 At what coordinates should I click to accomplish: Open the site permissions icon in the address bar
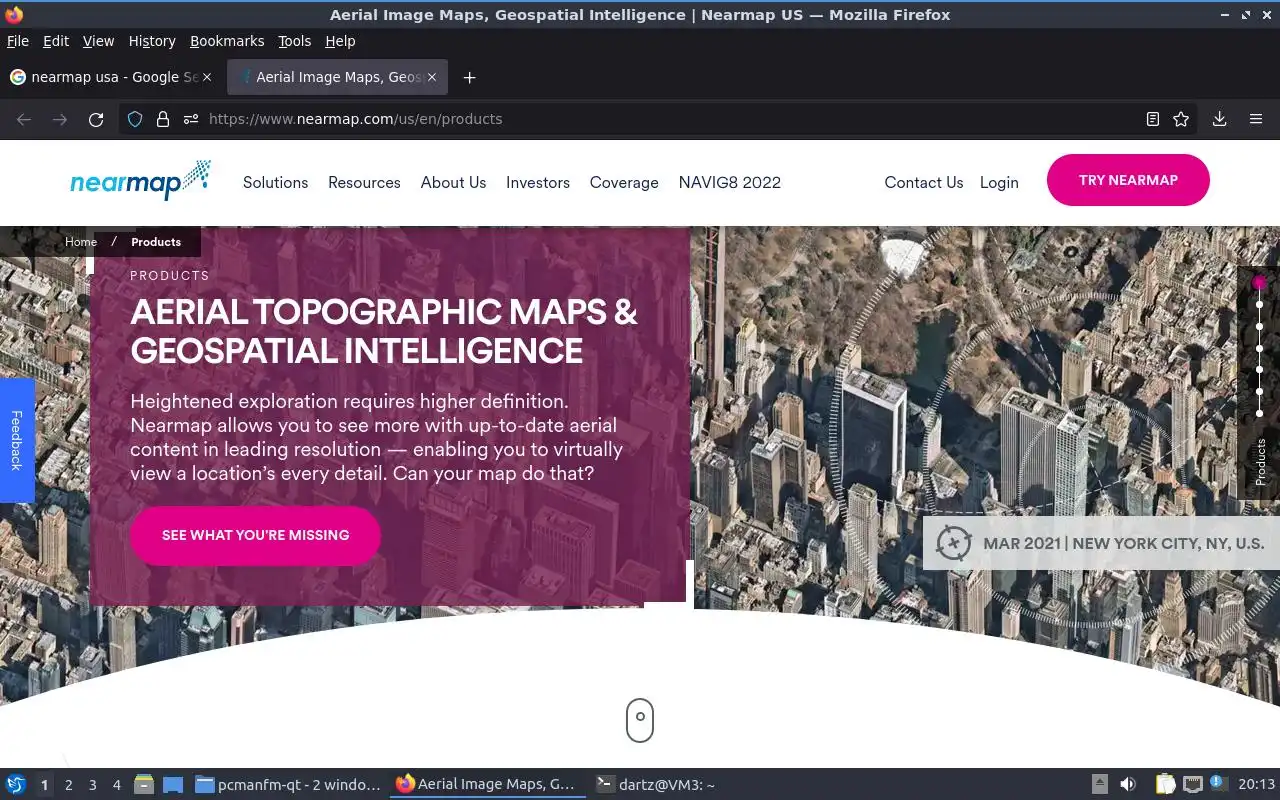190,119
